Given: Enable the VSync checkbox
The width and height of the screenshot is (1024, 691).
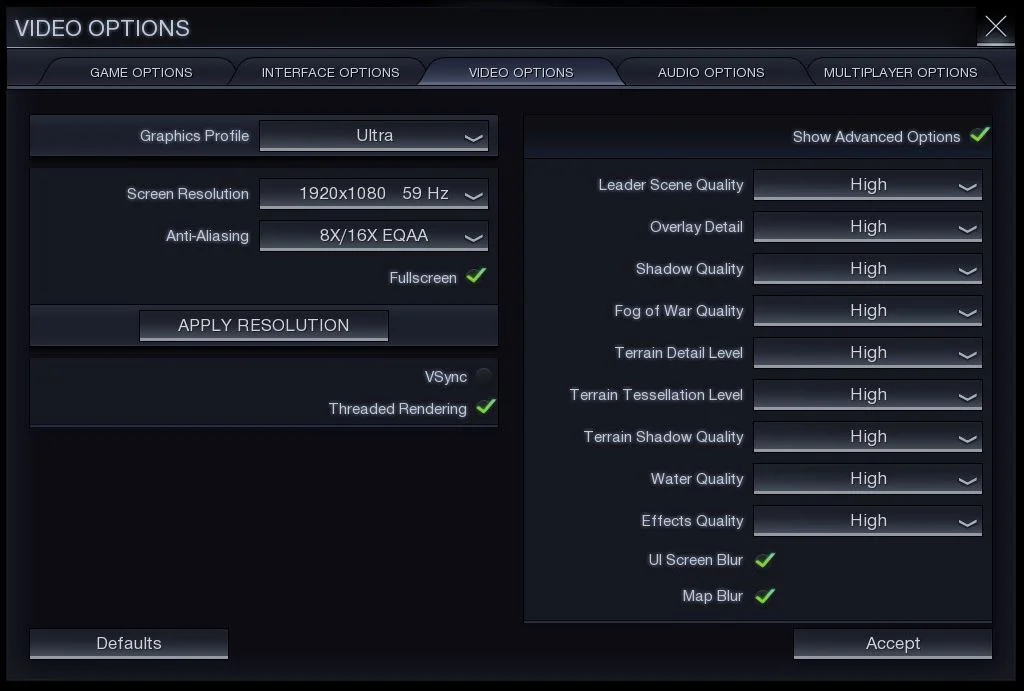Looking at the screenshot, I should coord(484,376).
